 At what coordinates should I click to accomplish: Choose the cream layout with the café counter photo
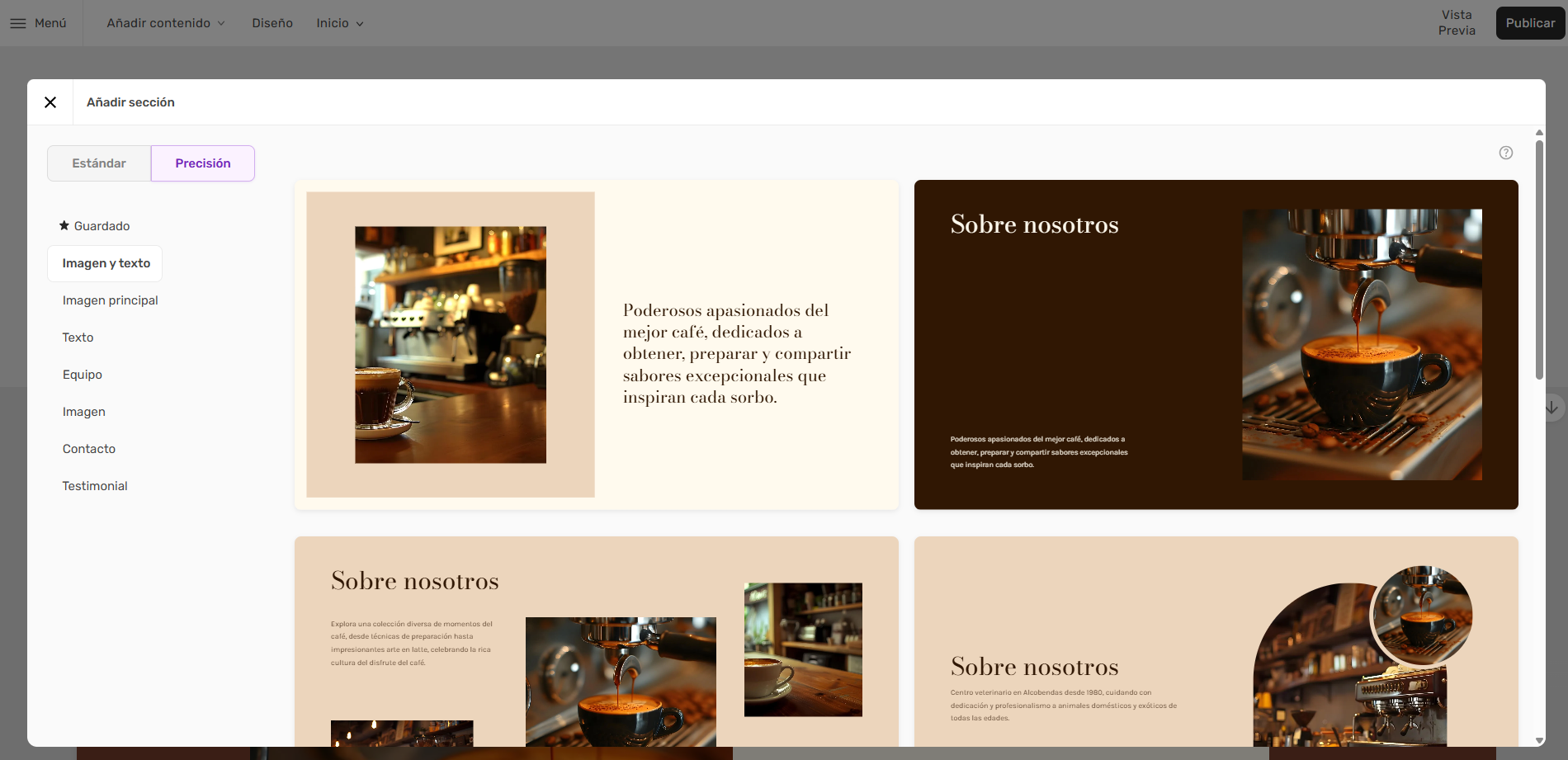point(597,345)
